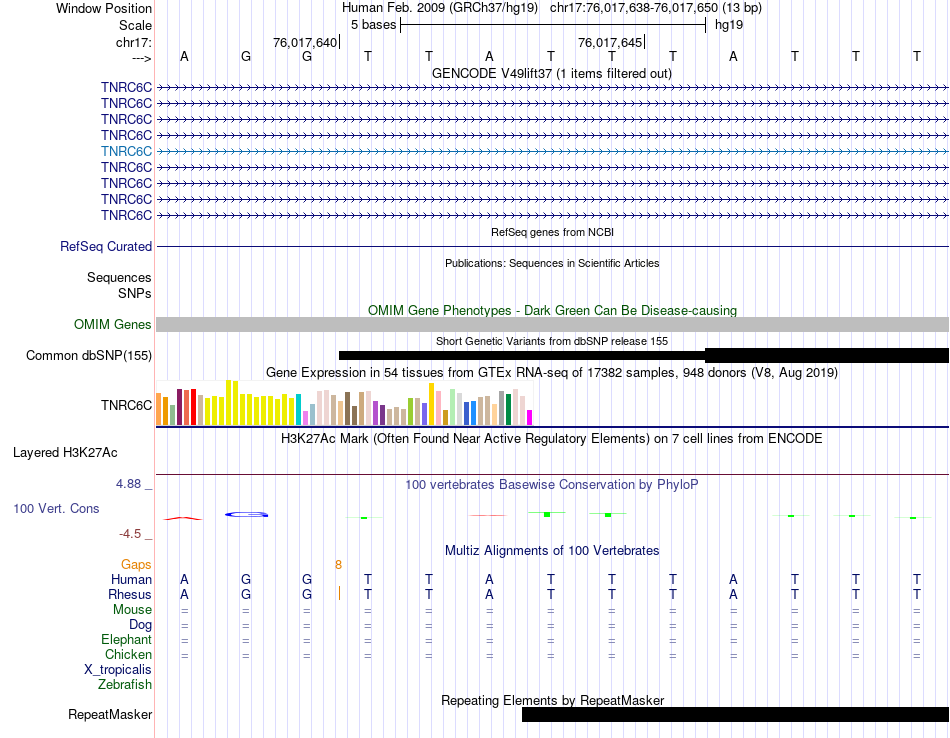Viewport: 950px width, 738px height.
Task: Click the 76,017,645 position marker
Action: point(610,42)
